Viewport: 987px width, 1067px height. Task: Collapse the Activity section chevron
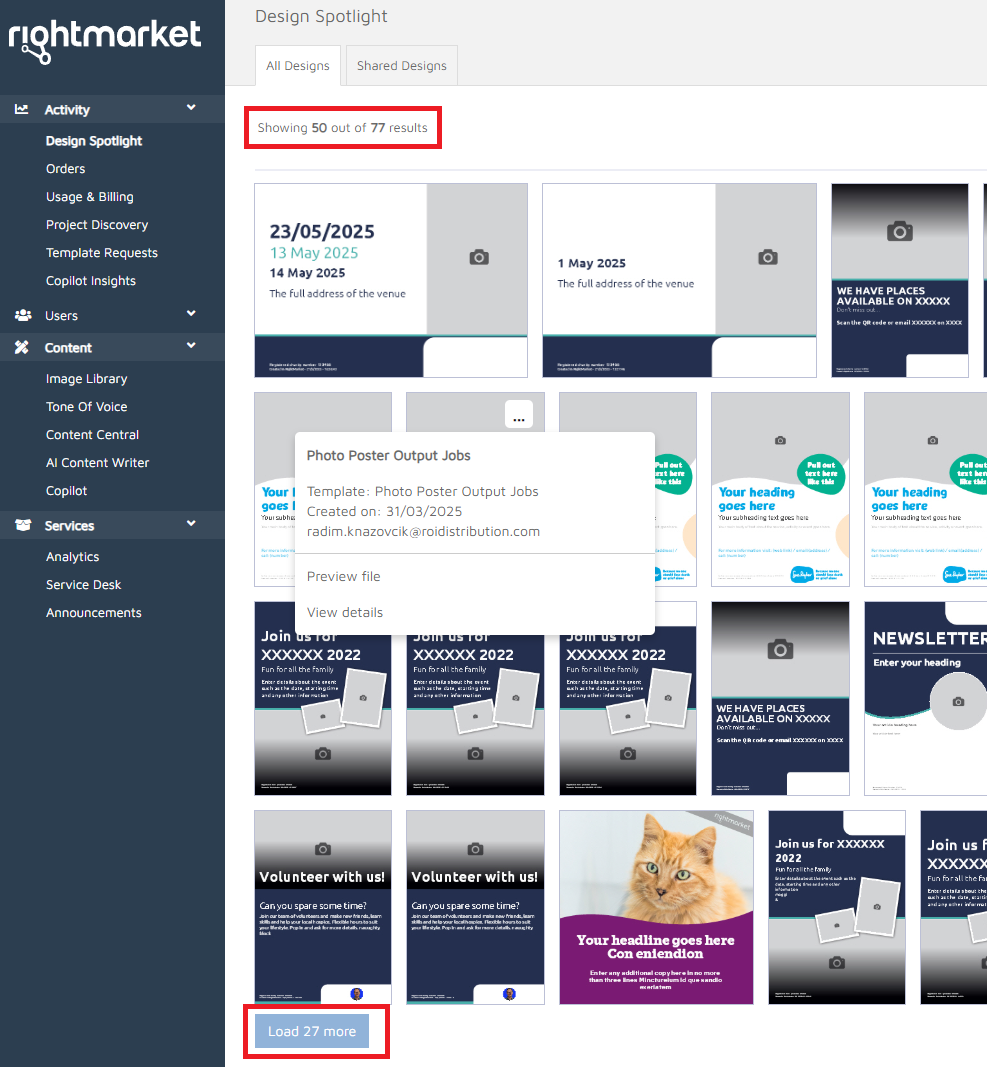tap(191, 109)
